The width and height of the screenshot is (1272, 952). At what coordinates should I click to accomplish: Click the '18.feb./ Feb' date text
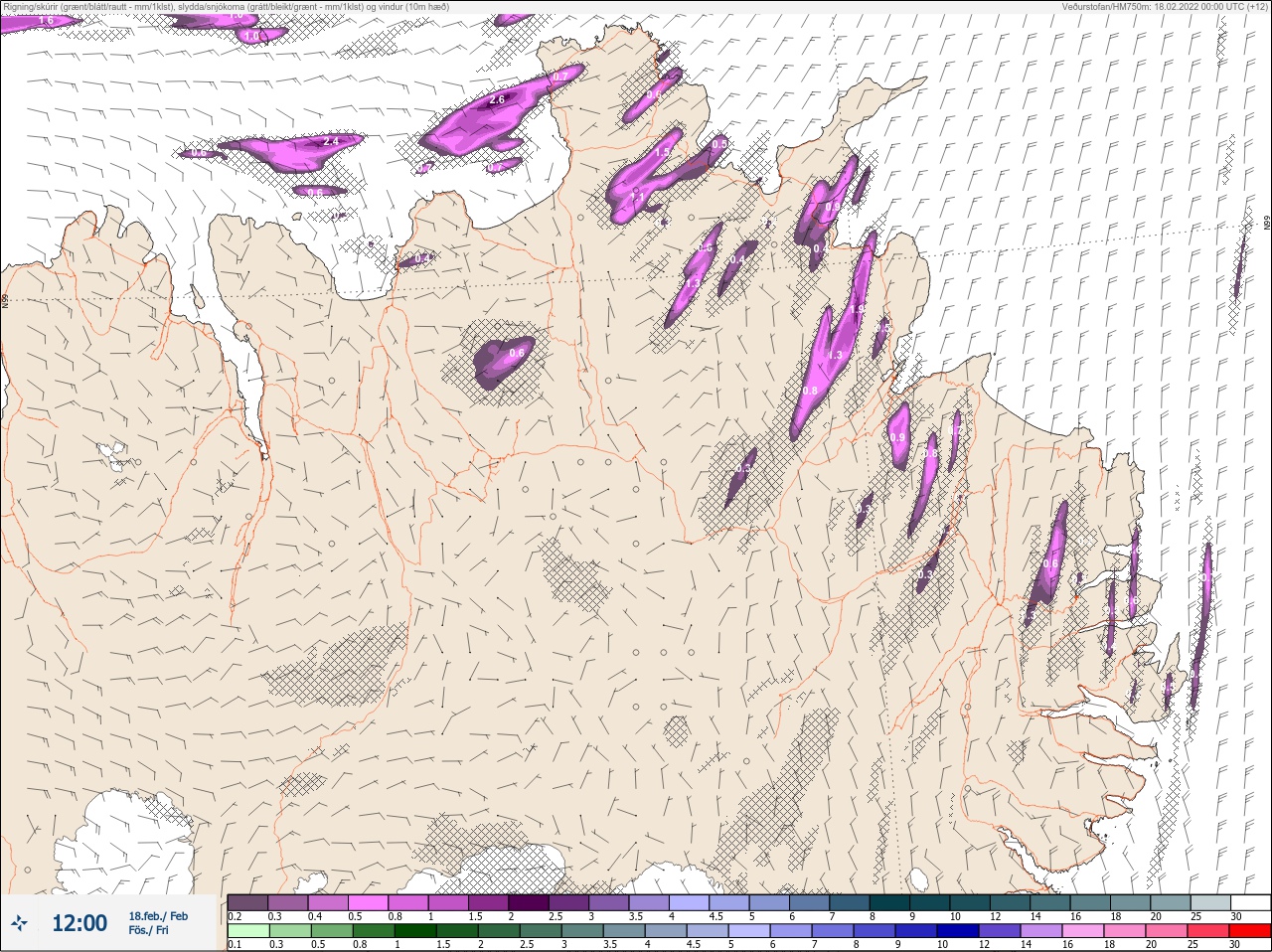(x=158, y=916)
